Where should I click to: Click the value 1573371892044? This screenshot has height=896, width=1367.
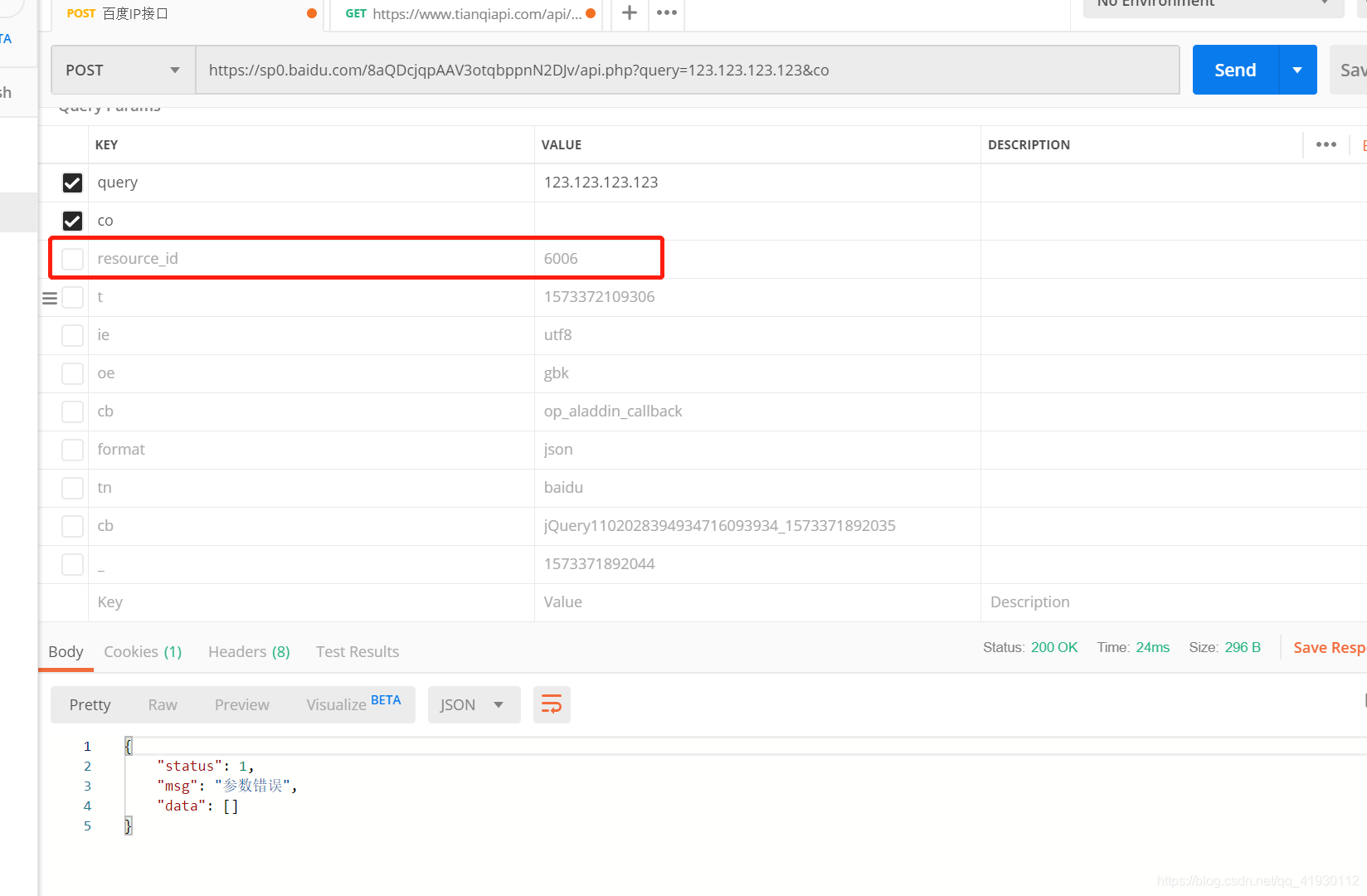point(599,564)
